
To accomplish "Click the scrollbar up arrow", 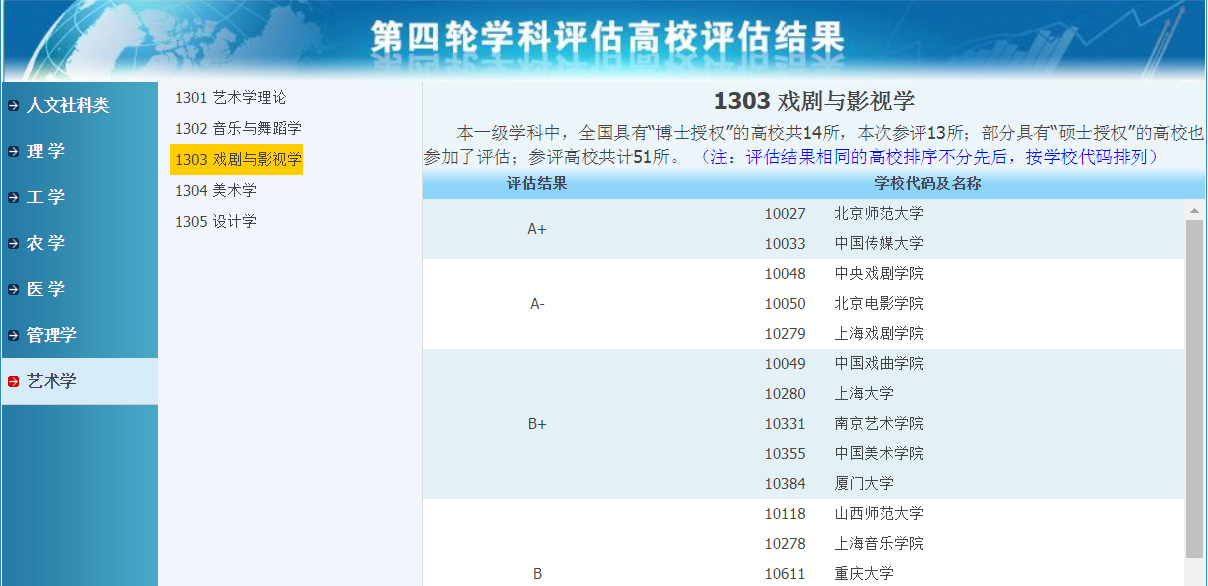I will pyautogui.click(x=1194, y=210).
